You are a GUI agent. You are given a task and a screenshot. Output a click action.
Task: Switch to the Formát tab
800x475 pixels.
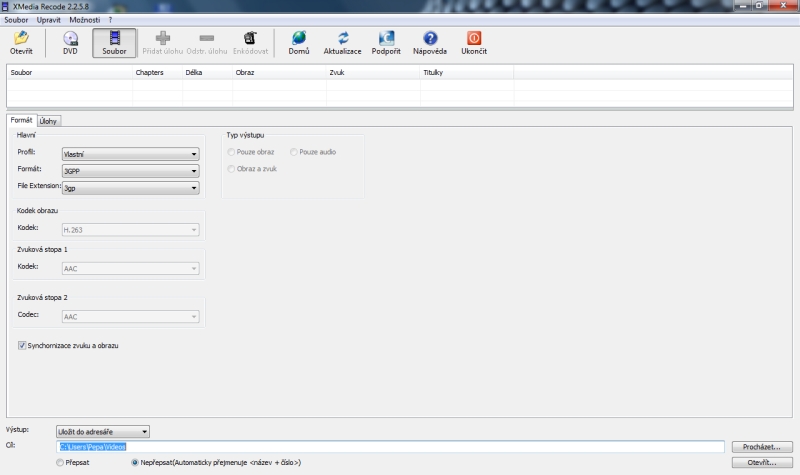(x=21, y=120)
